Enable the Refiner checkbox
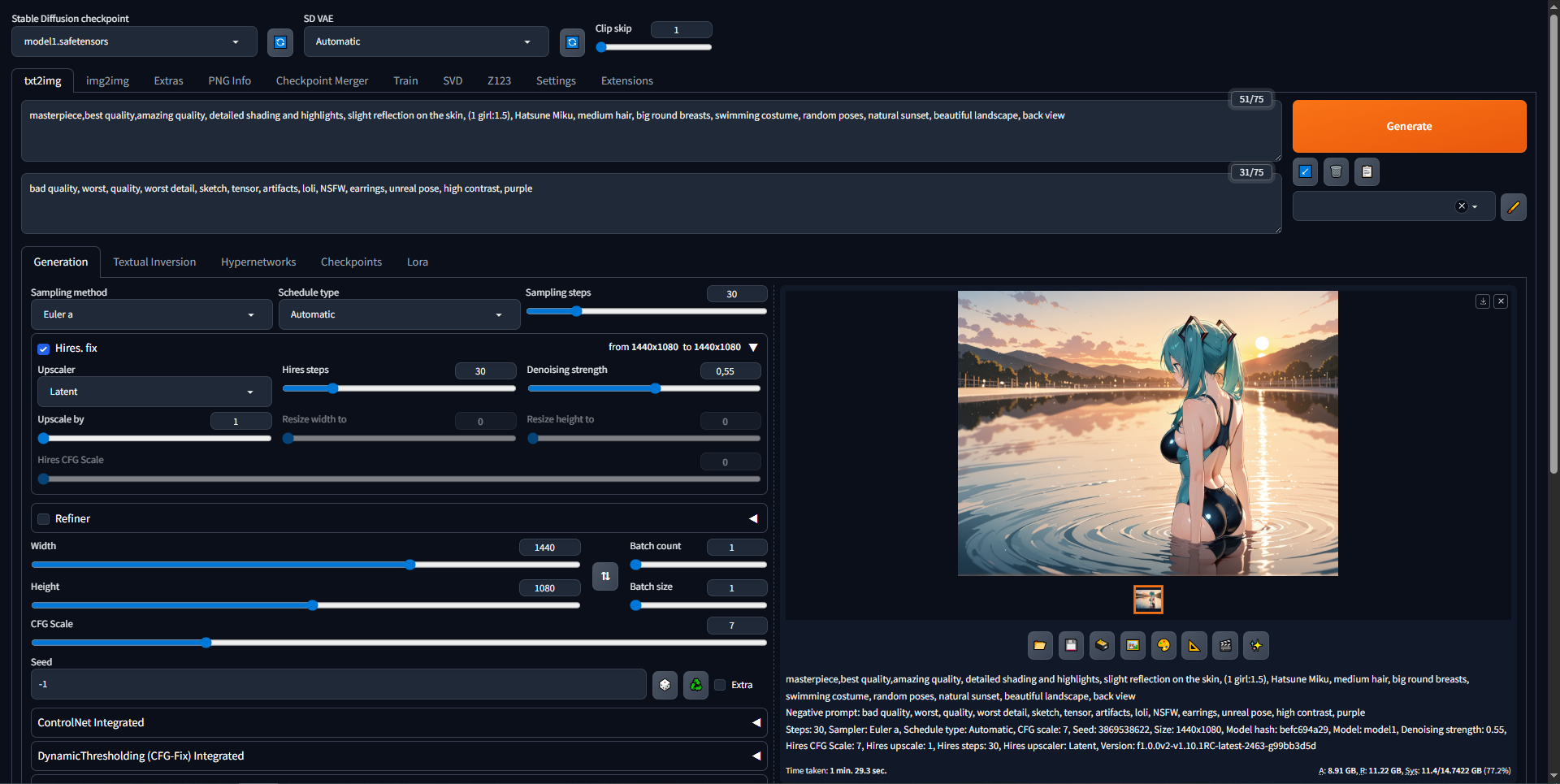Viewport: 1560px width, 784px height. click(x=44, y=519)
